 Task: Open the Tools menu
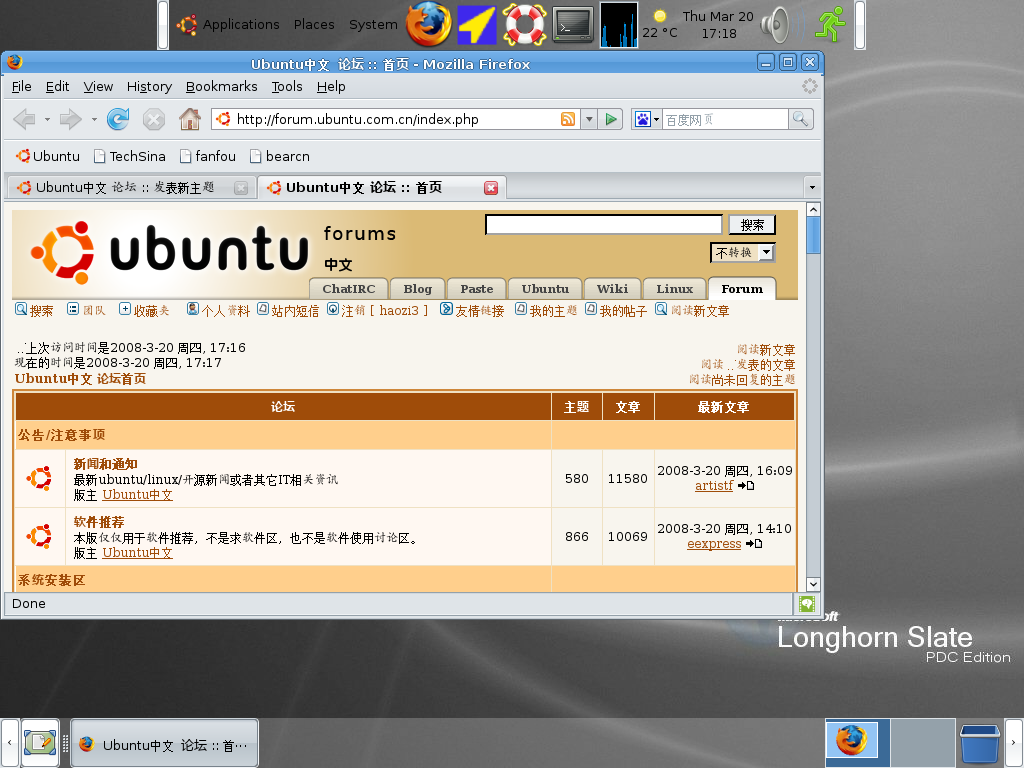point(287,86)
